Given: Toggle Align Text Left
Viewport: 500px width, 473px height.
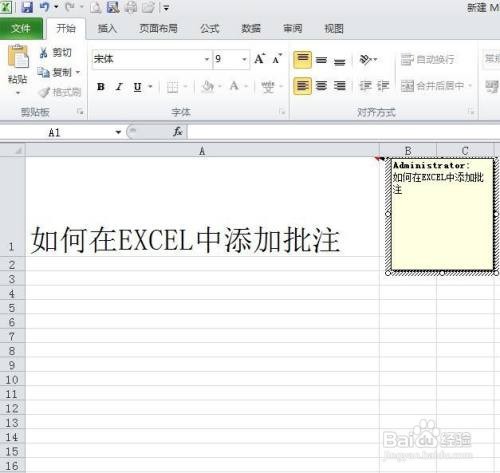Looking at the screenshot, I should tap(302, 86).
